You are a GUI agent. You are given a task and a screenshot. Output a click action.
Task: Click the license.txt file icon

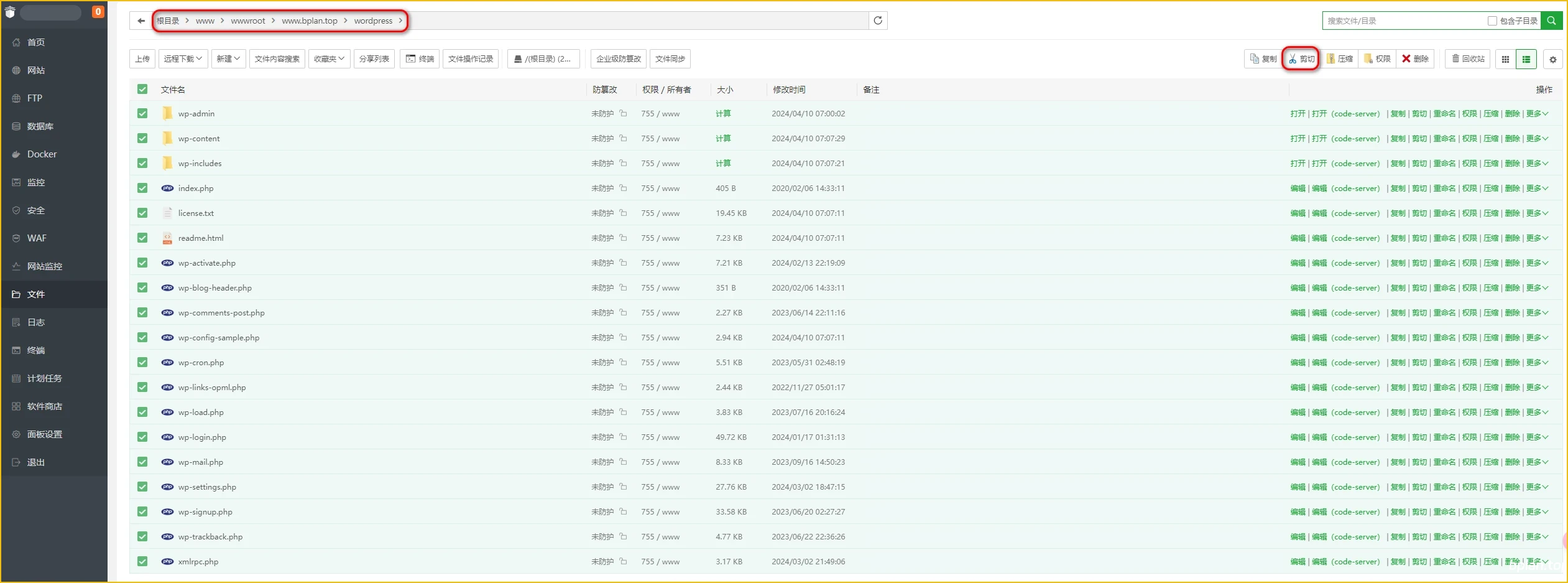pyautogui.click(x=167, y=213)
